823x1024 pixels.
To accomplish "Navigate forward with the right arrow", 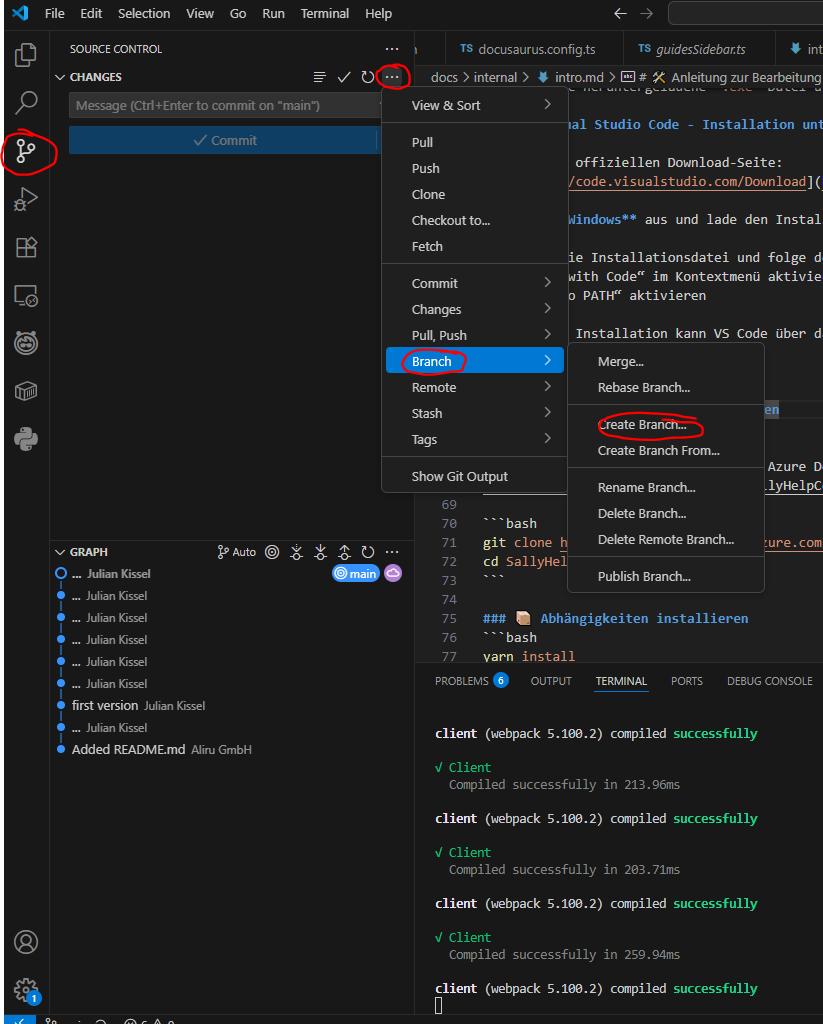I will click(646, 13).
